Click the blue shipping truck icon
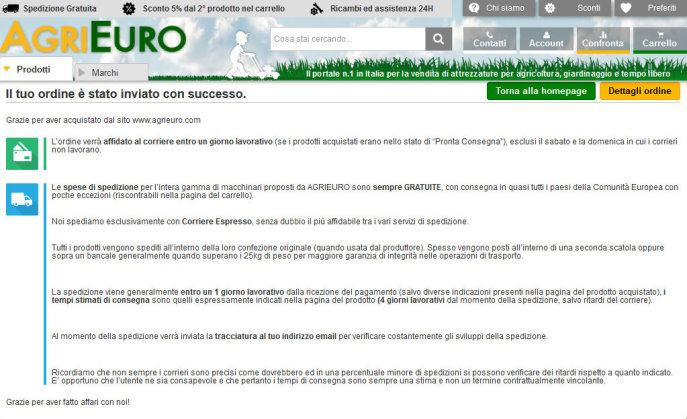The height and width of the screenshot is (419, 687). [x=20, y=198]
